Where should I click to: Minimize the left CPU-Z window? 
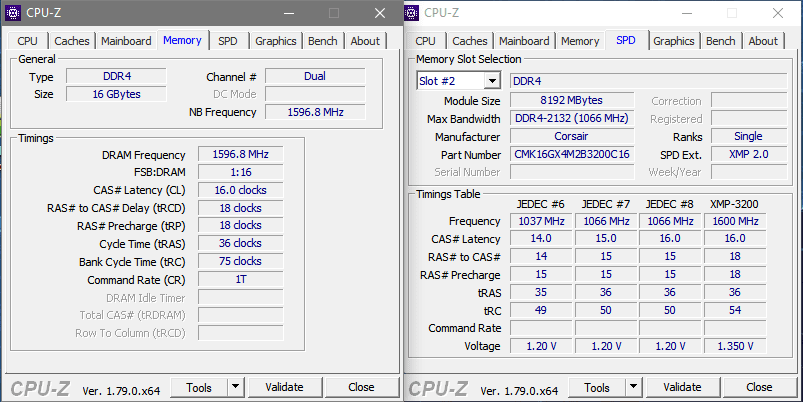pos(289,13)
